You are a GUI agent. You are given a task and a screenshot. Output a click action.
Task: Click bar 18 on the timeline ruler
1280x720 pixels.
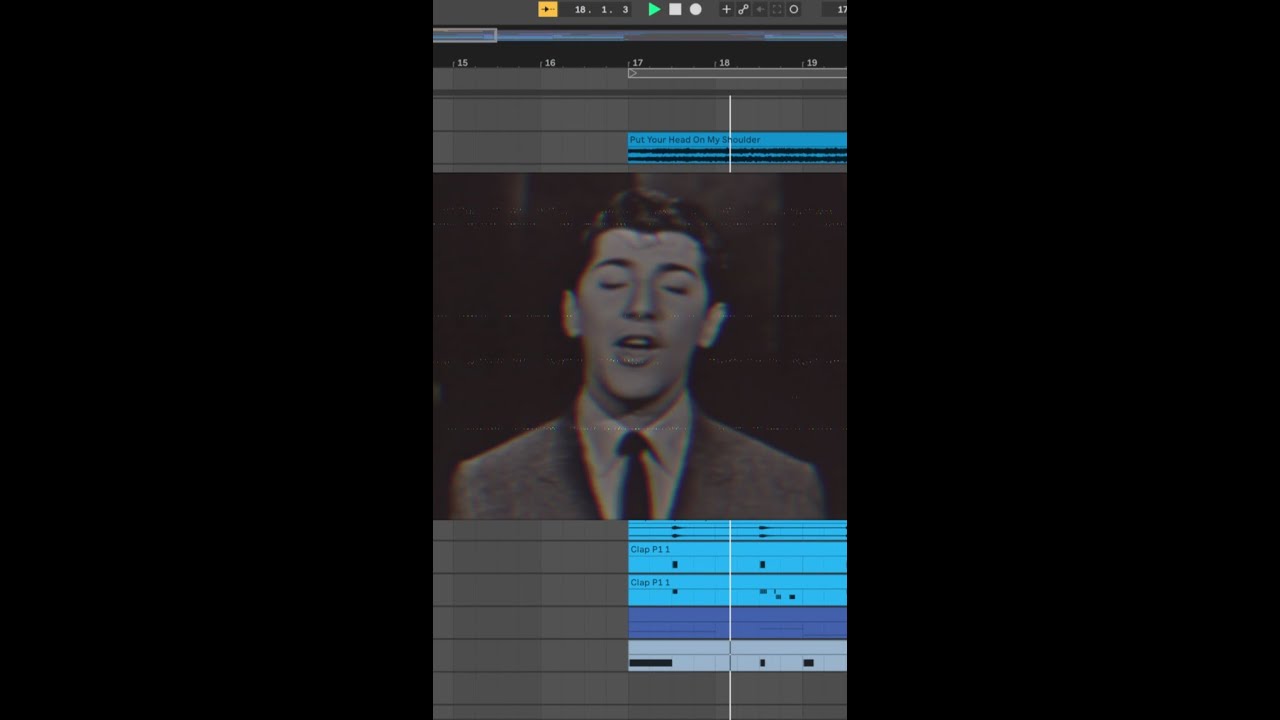click(x=724, y=63)
